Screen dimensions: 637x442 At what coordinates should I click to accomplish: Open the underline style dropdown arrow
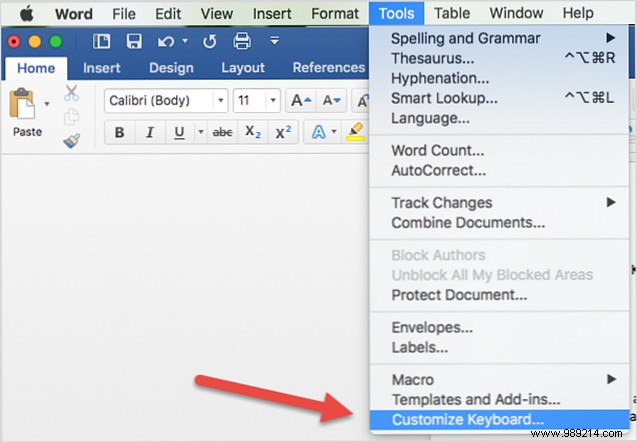[200, 132]
